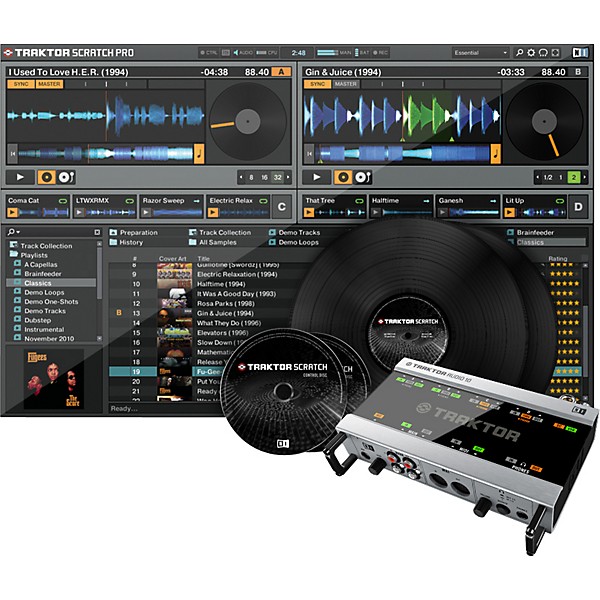This screenshot has height=600, width=600.
Task: Click the Title column header
Action: click(x=204, y=258)
